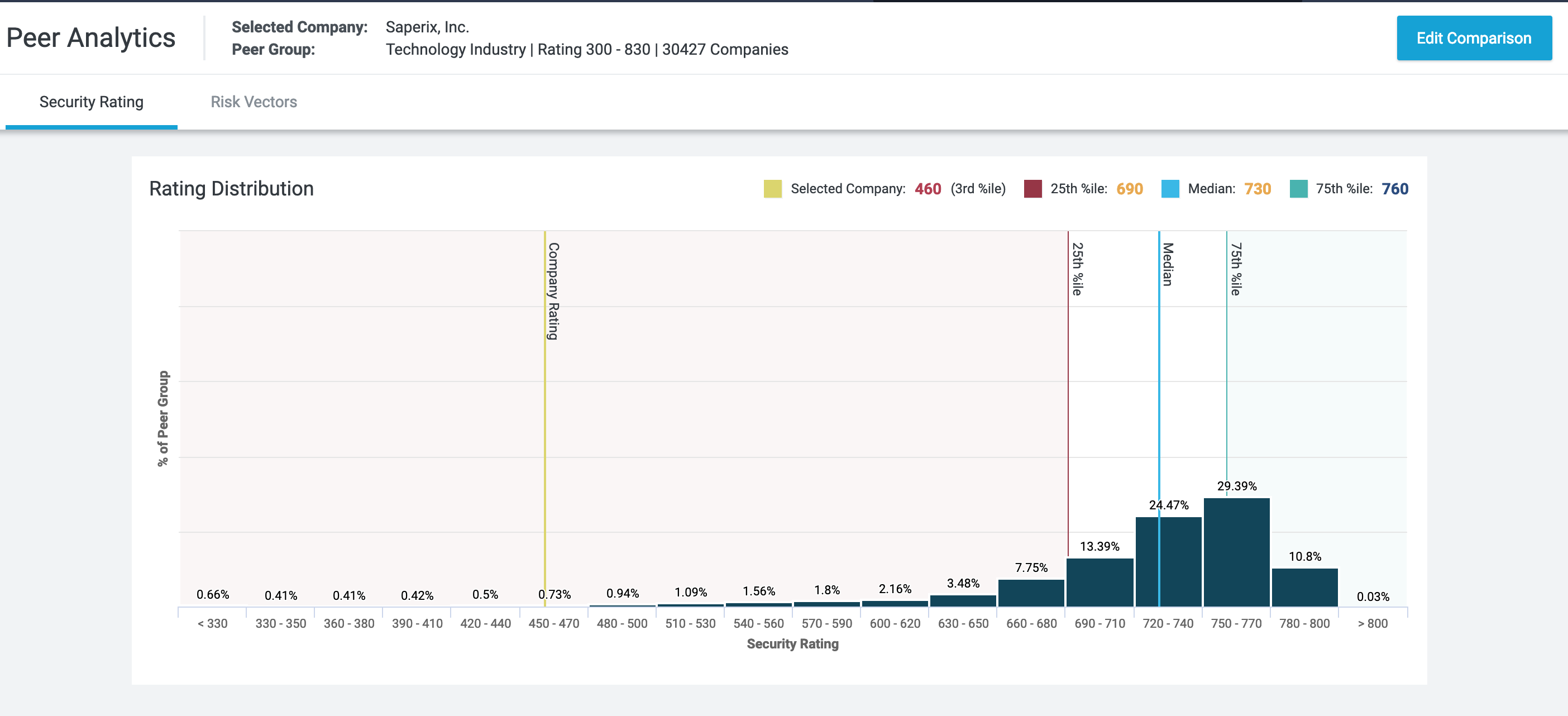Image resolution: width=1568 pixels, height=716 pixels.
Task: Click the blue Median legend swatch
Action: (x=1169, y=189)
